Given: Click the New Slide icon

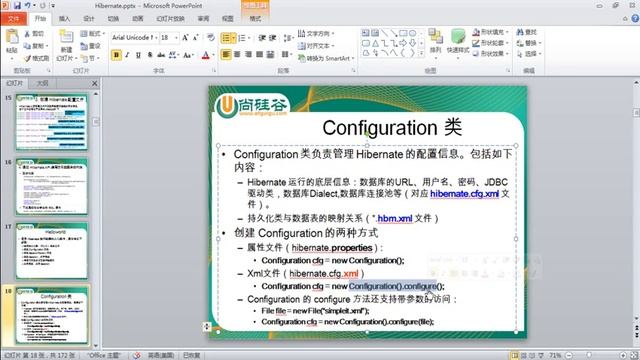Looking at the screenshot, I should tap(66, 37).
